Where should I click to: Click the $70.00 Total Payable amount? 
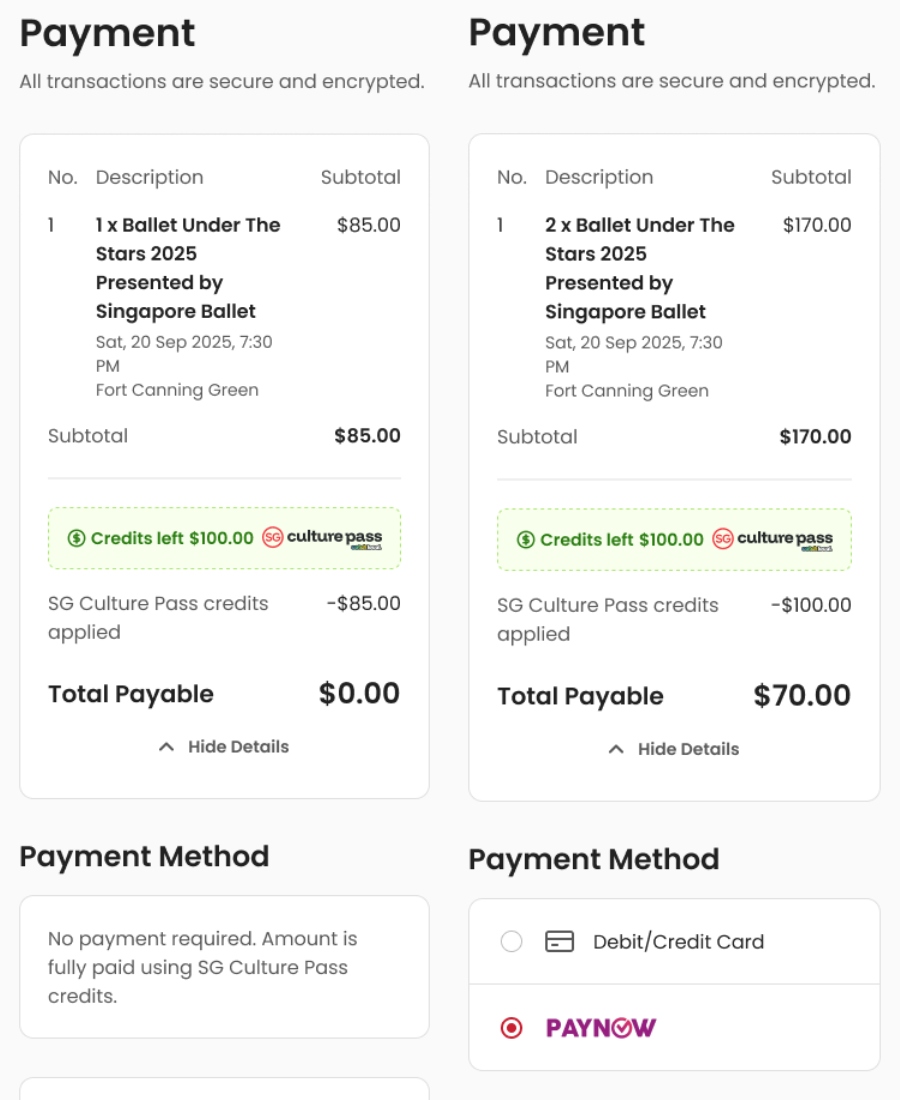coord(802,695)
